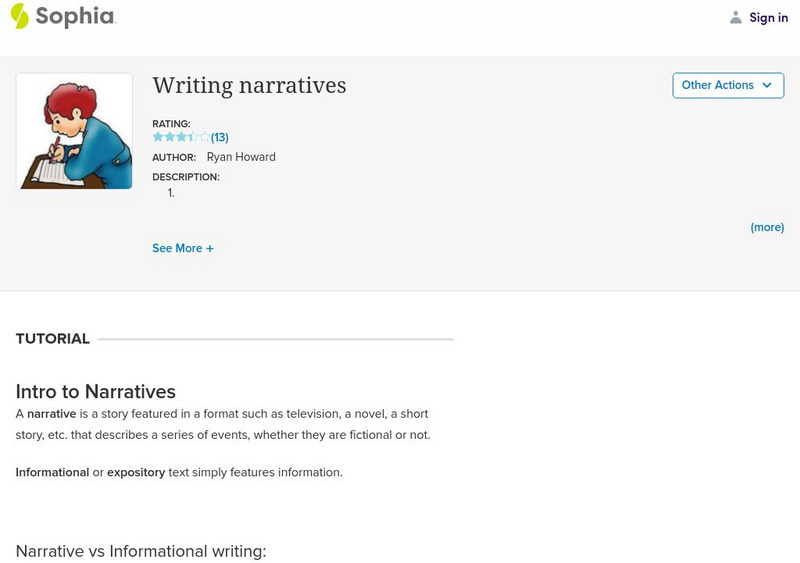The width and height of the screenshot is (800, 563).
Task: Open the child writing thumbnail image
Action: pos(74,131)
